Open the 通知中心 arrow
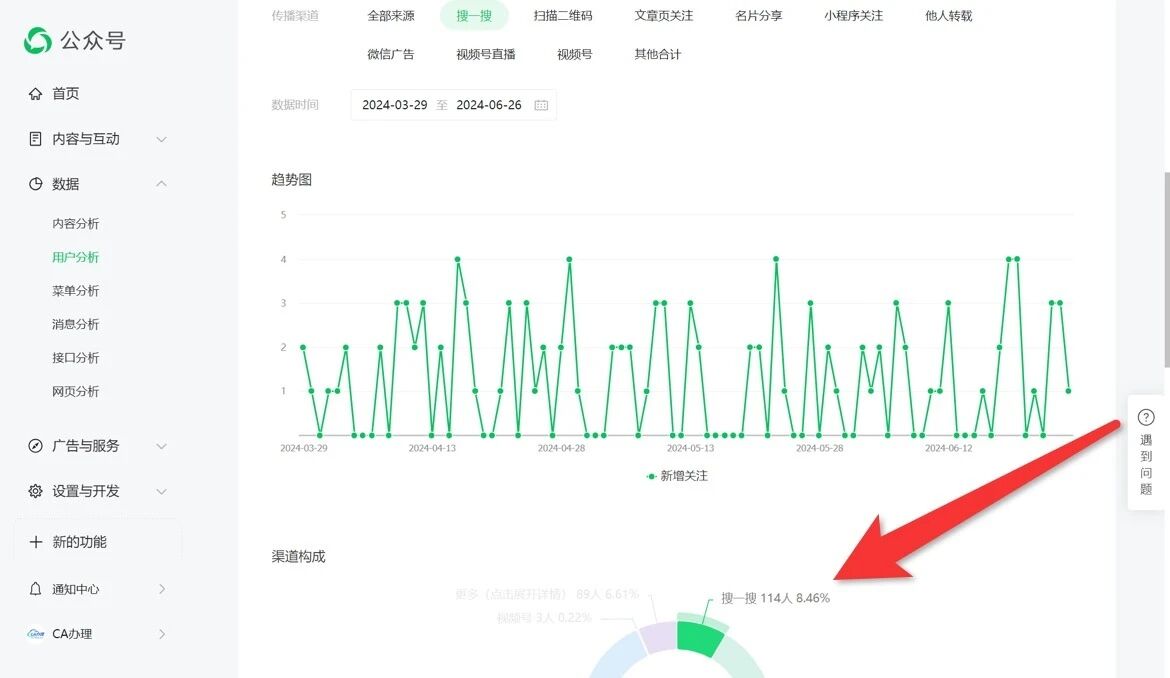The width and height of the screenshot is (1170, 678). [x=162, y=589]
